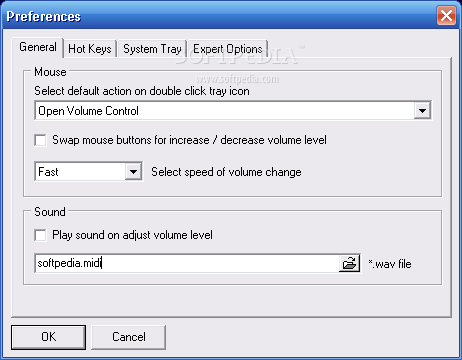
Task: Click the Cancel button
Action: [x=129, y=337]
